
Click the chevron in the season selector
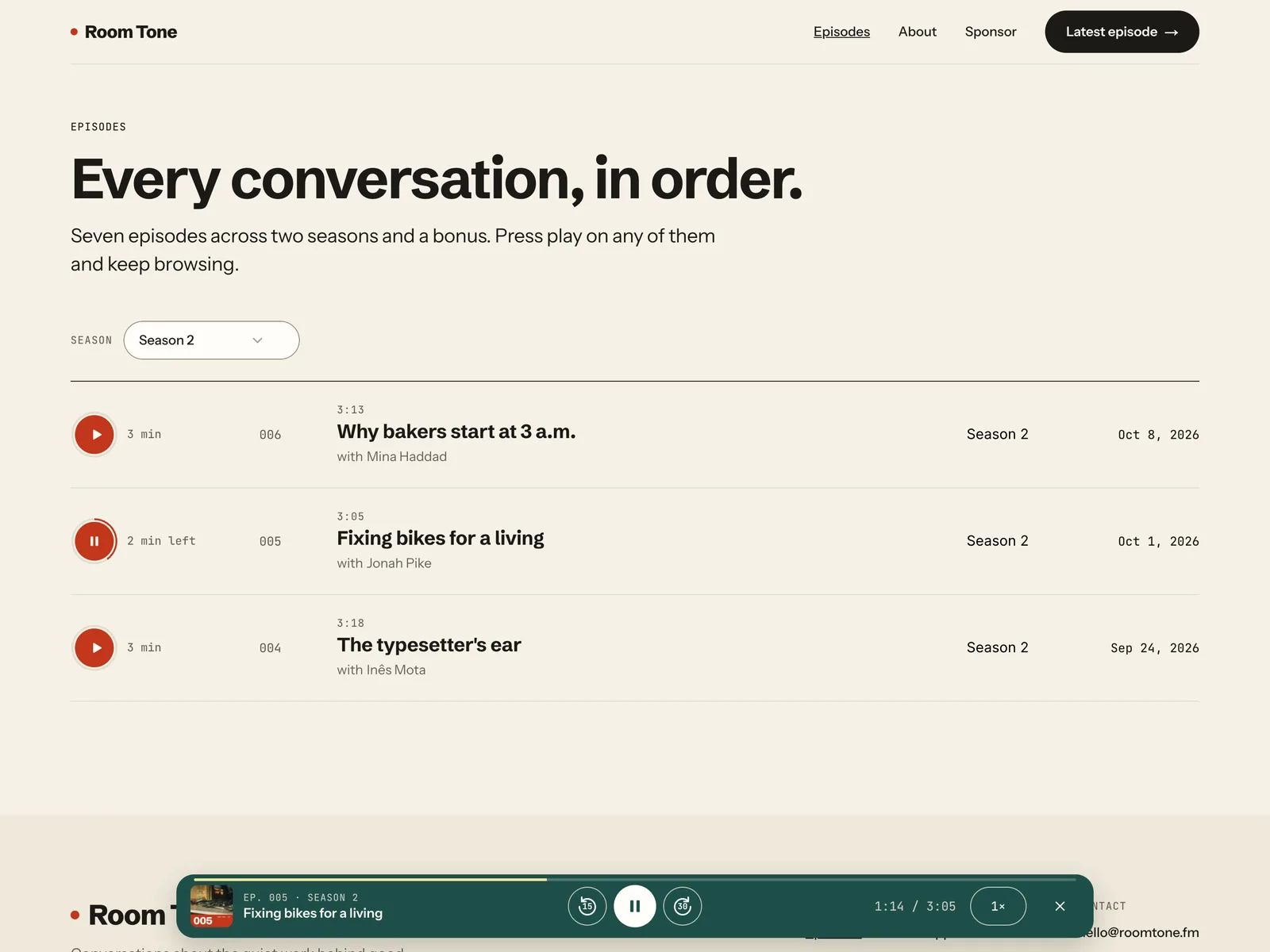[257, 340]
